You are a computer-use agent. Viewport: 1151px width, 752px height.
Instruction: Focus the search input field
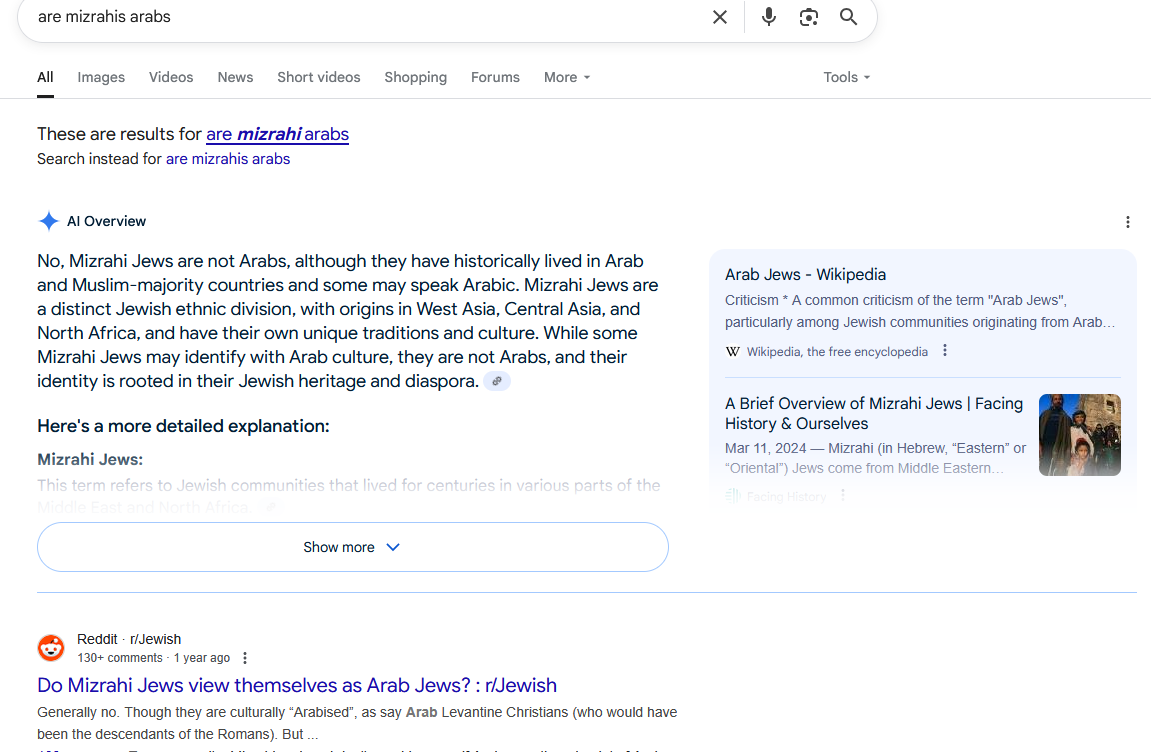[367, 17]
